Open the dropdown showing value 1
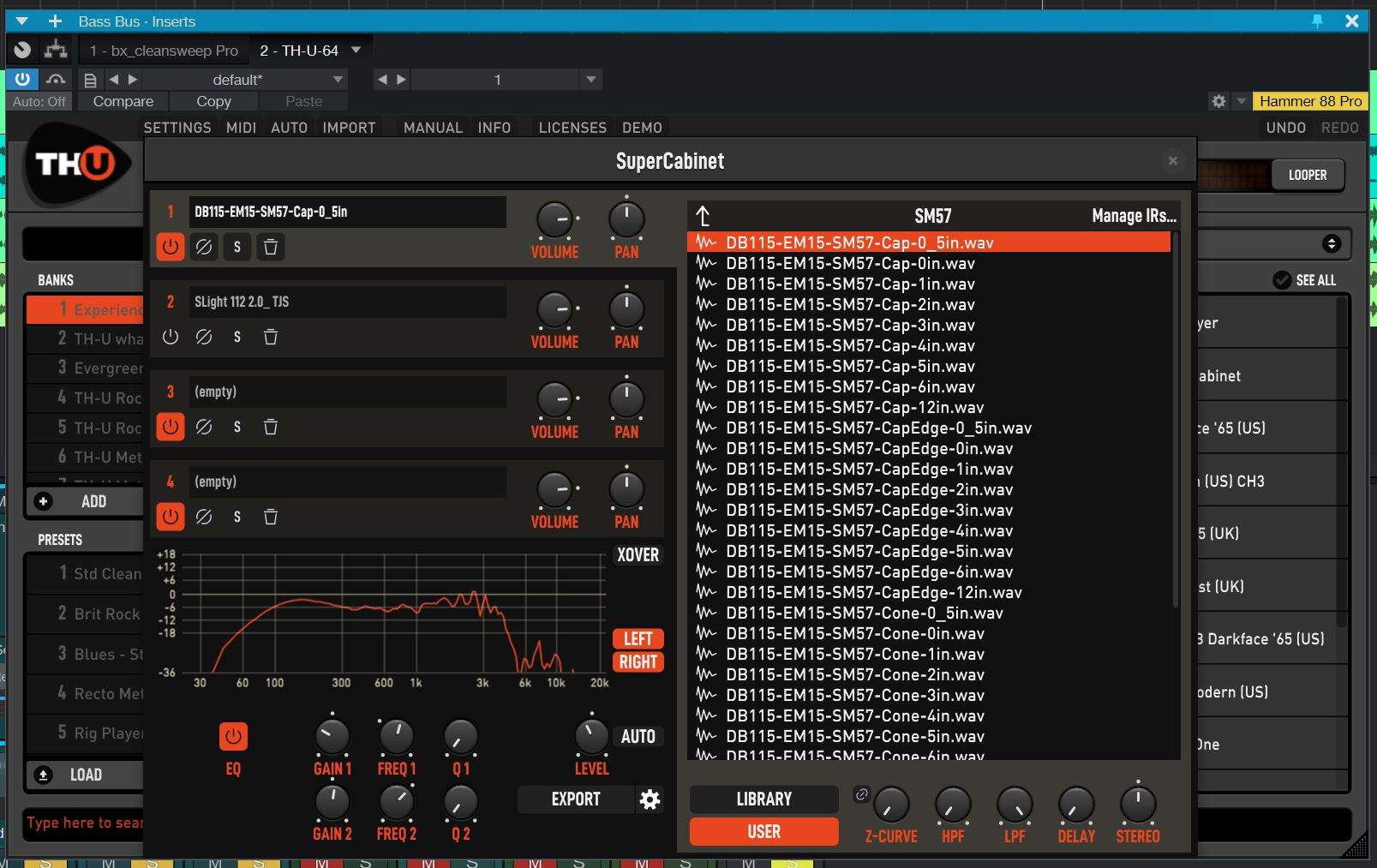Viewport: 1377px width, 868px height. 590,80
